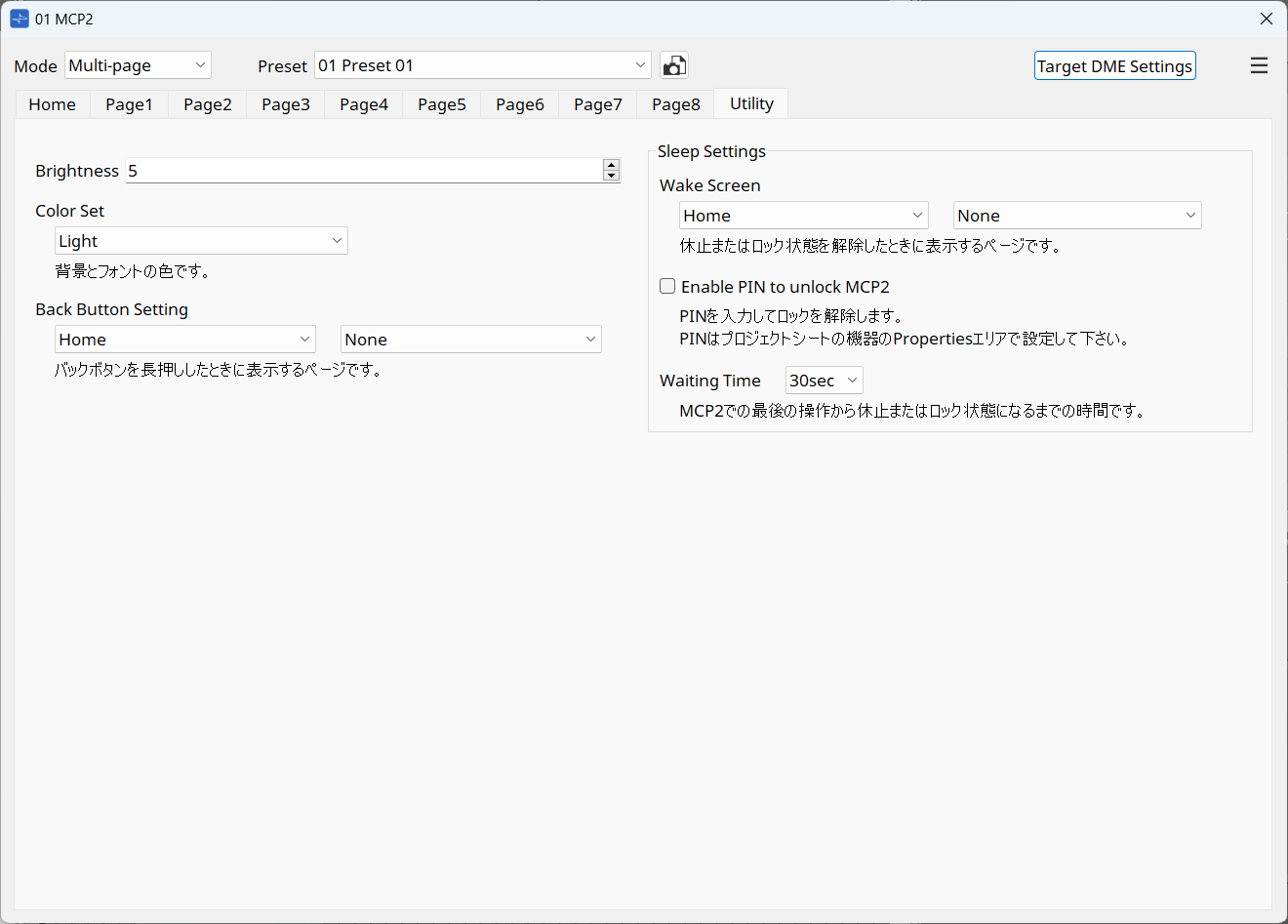Open the hamburger menu icon
Screen dimensions: 1288x924
[1259, 65]
